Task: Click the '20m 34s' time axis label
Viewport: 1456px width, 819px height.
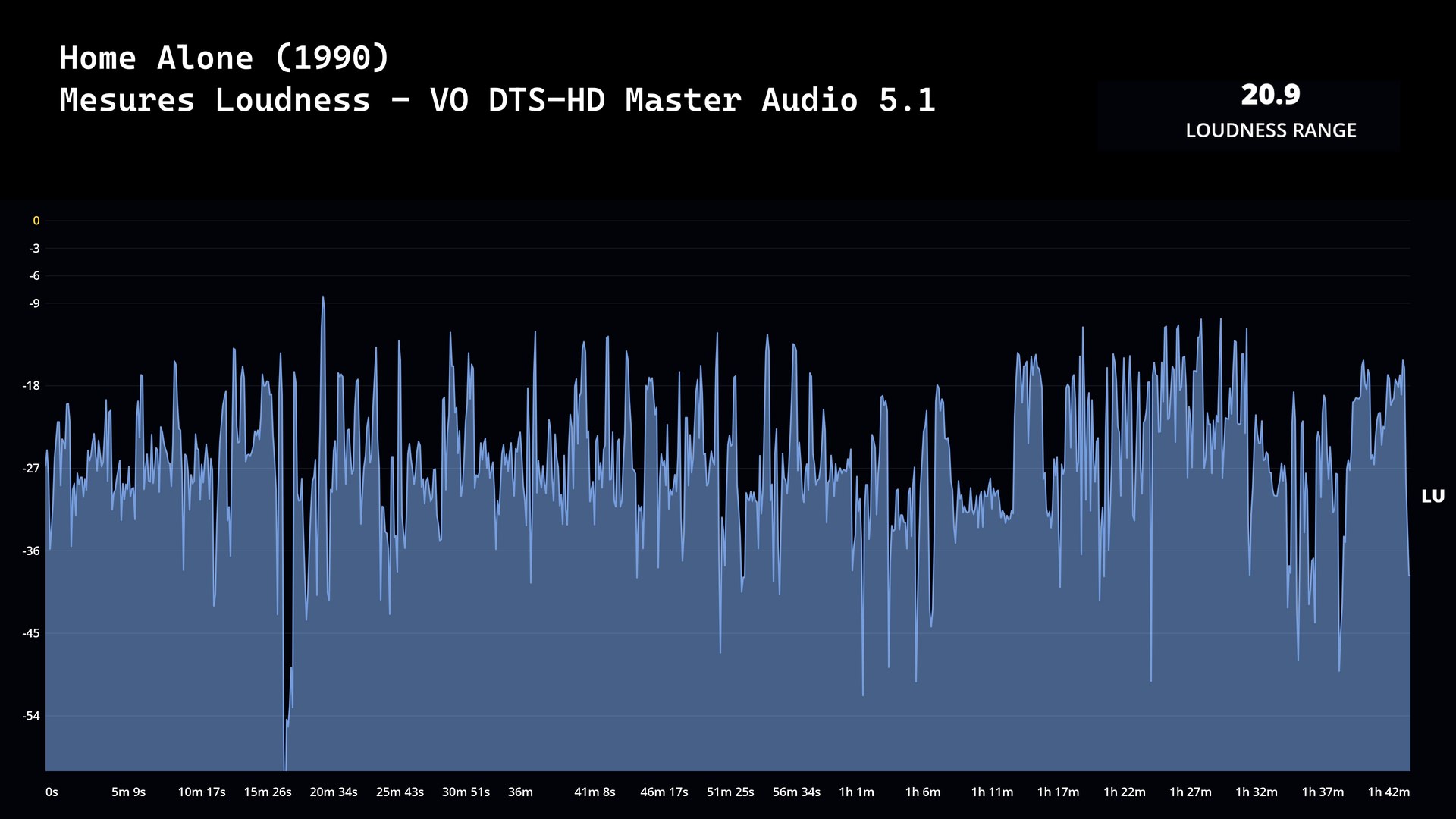Action: click(x=334, y=792)
